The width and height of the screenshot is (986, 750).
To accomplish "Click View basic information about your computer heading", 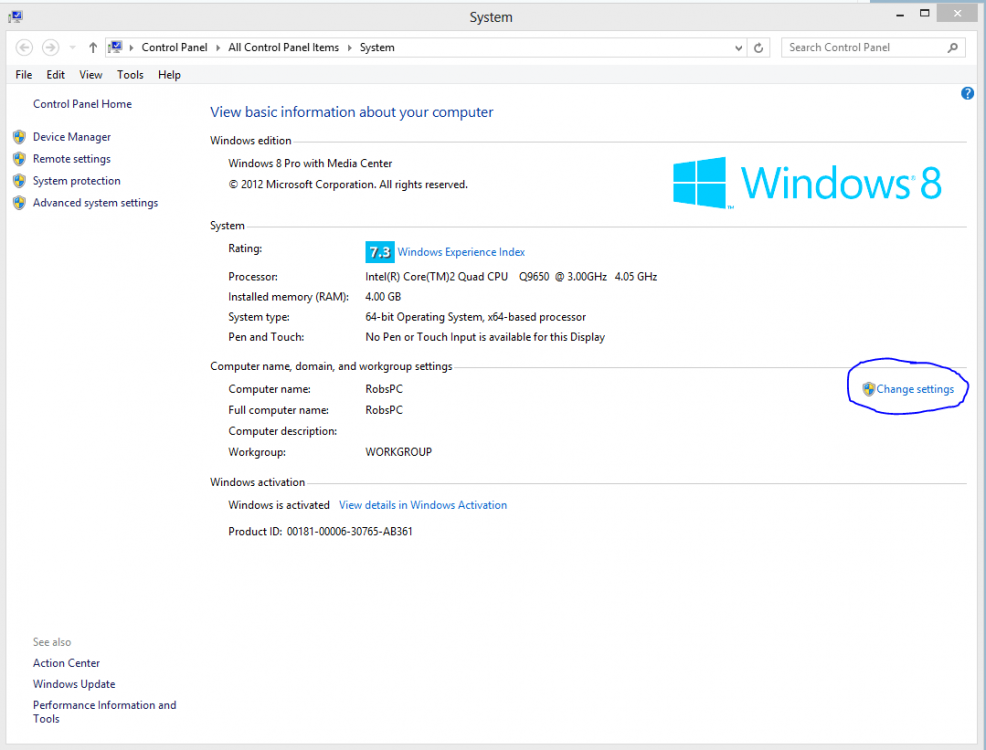I will (352, 112).
